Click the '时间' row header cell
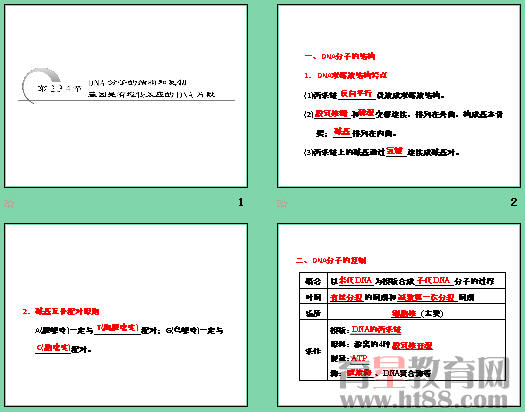 313,297
